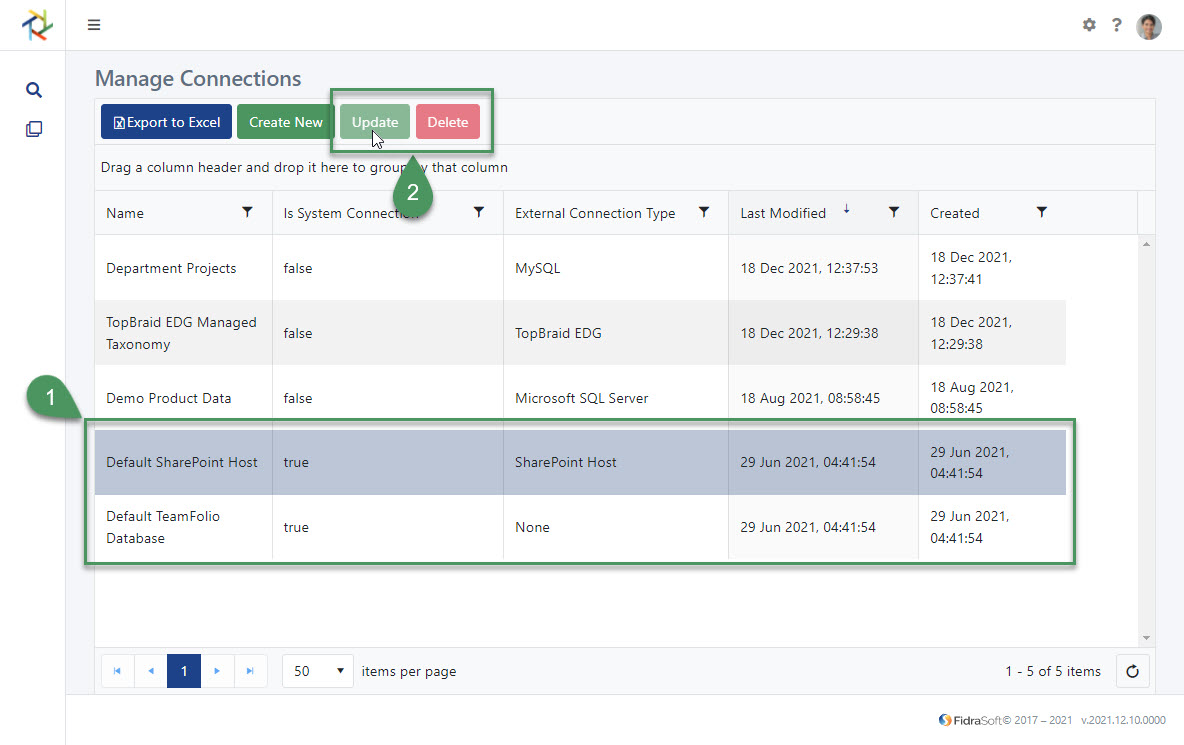The width and height of the screenshot is (1184, 745).
Task: Click the pages icon in the left sidebar
Action: point(33,128)
